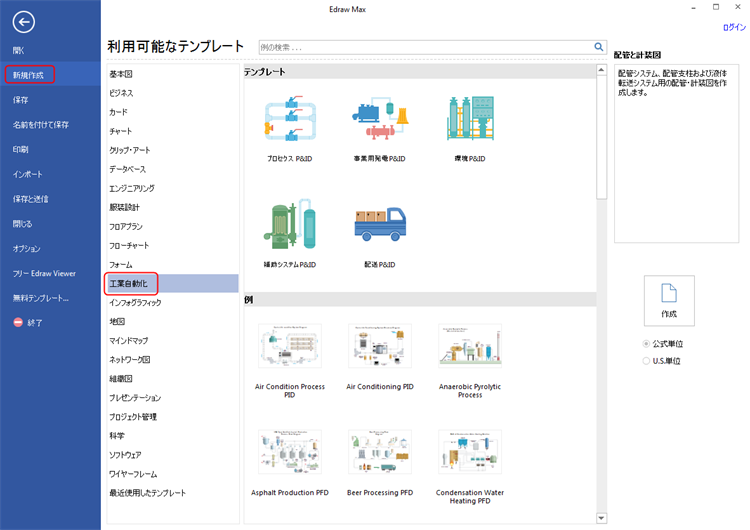Click the 作成 document icon button
This screenshot has height=530, width=750.
pos(669,300)
